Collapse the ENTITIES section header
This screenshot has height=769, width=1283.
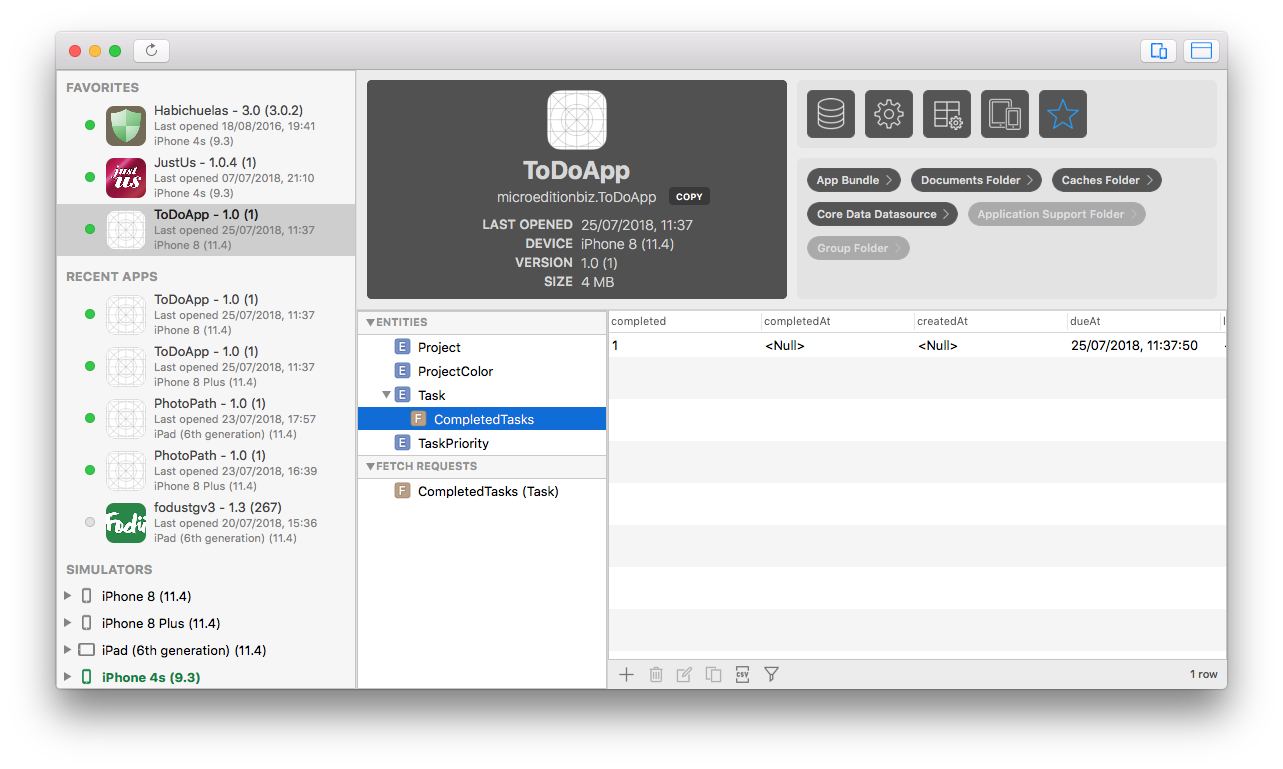[x=371, y=323]
